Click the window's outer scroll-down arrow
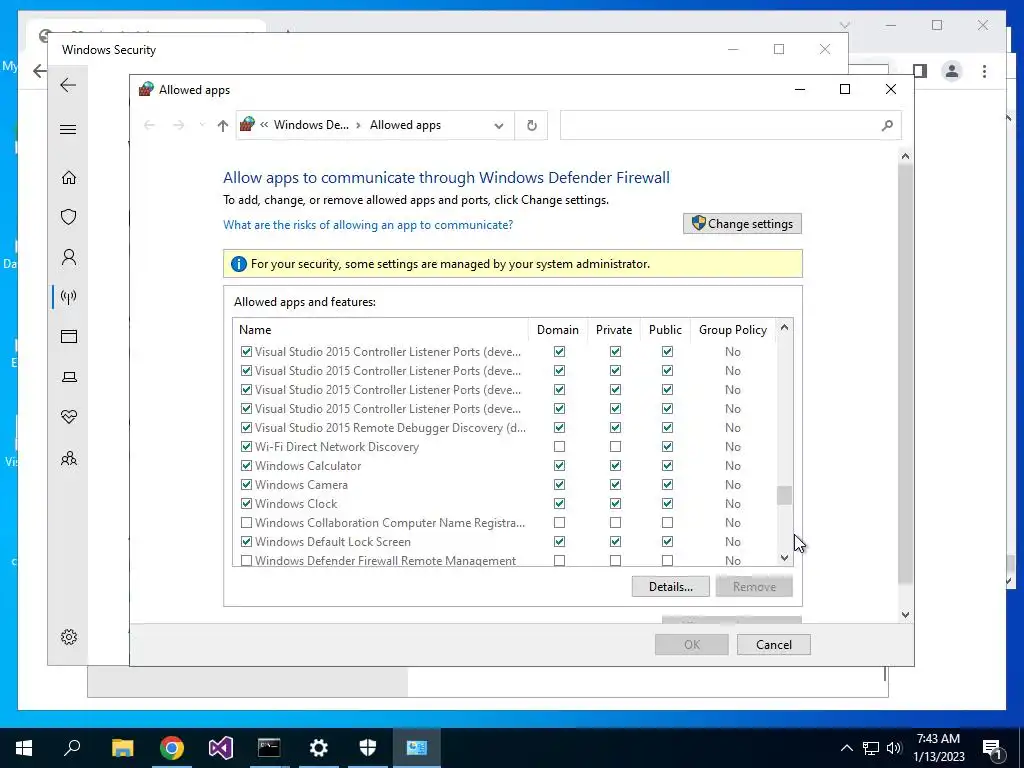Image resolution: width=1024 pixels, height=768 pixels. (x=905, y=615)
